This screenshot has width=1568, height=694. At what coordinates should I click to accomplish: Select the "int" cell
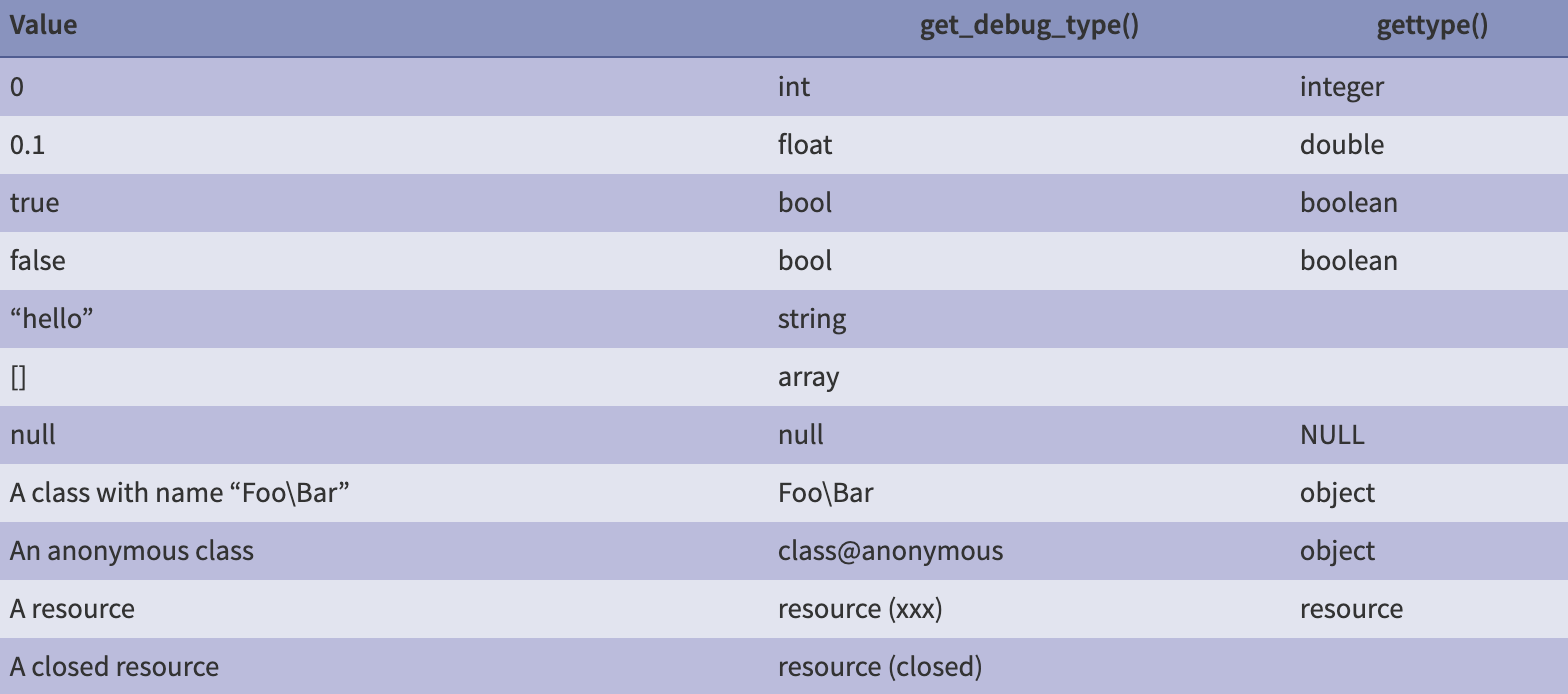(794, 87)
